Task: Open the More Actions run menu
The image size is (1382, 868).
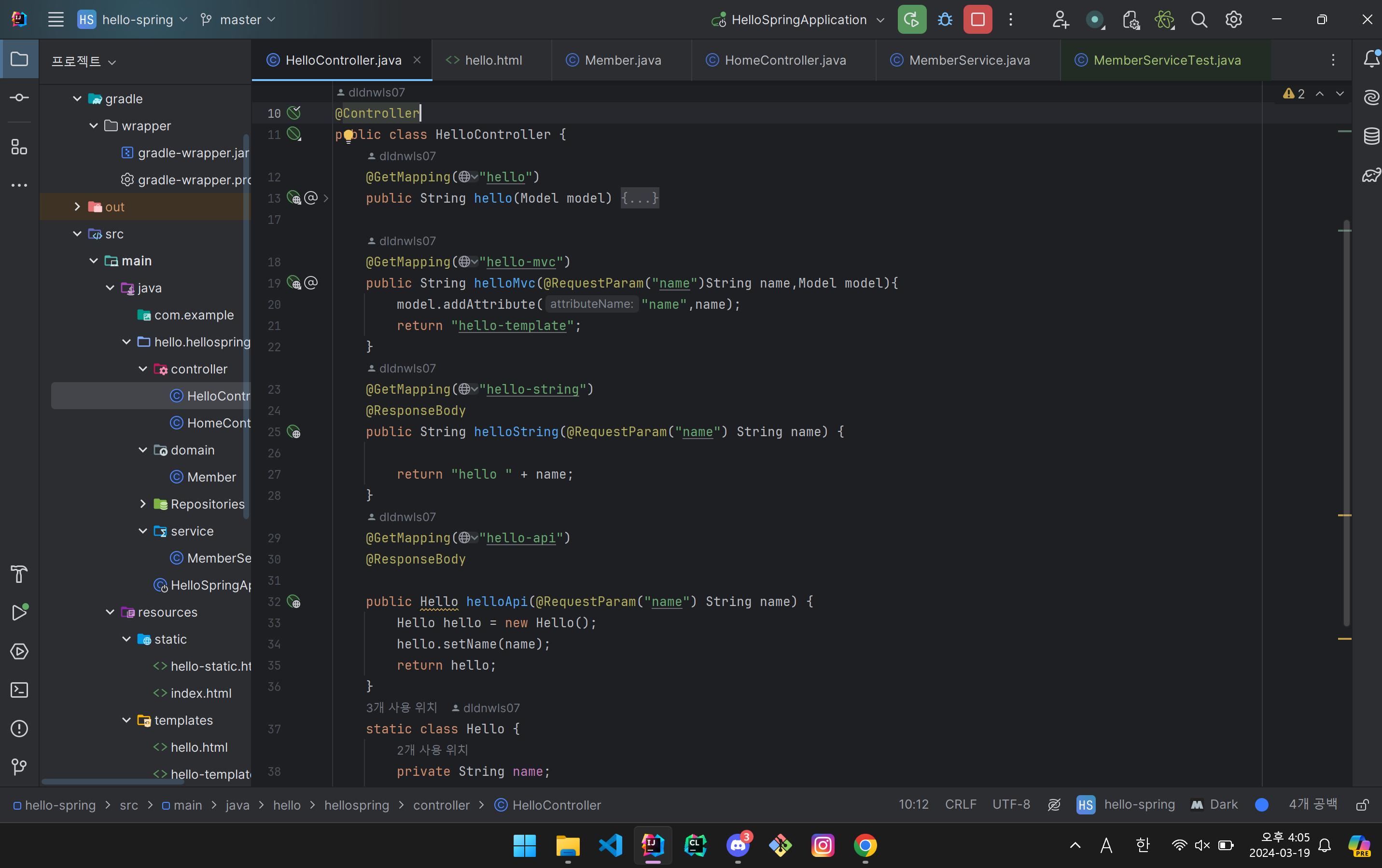Action: click(1011, 19)
